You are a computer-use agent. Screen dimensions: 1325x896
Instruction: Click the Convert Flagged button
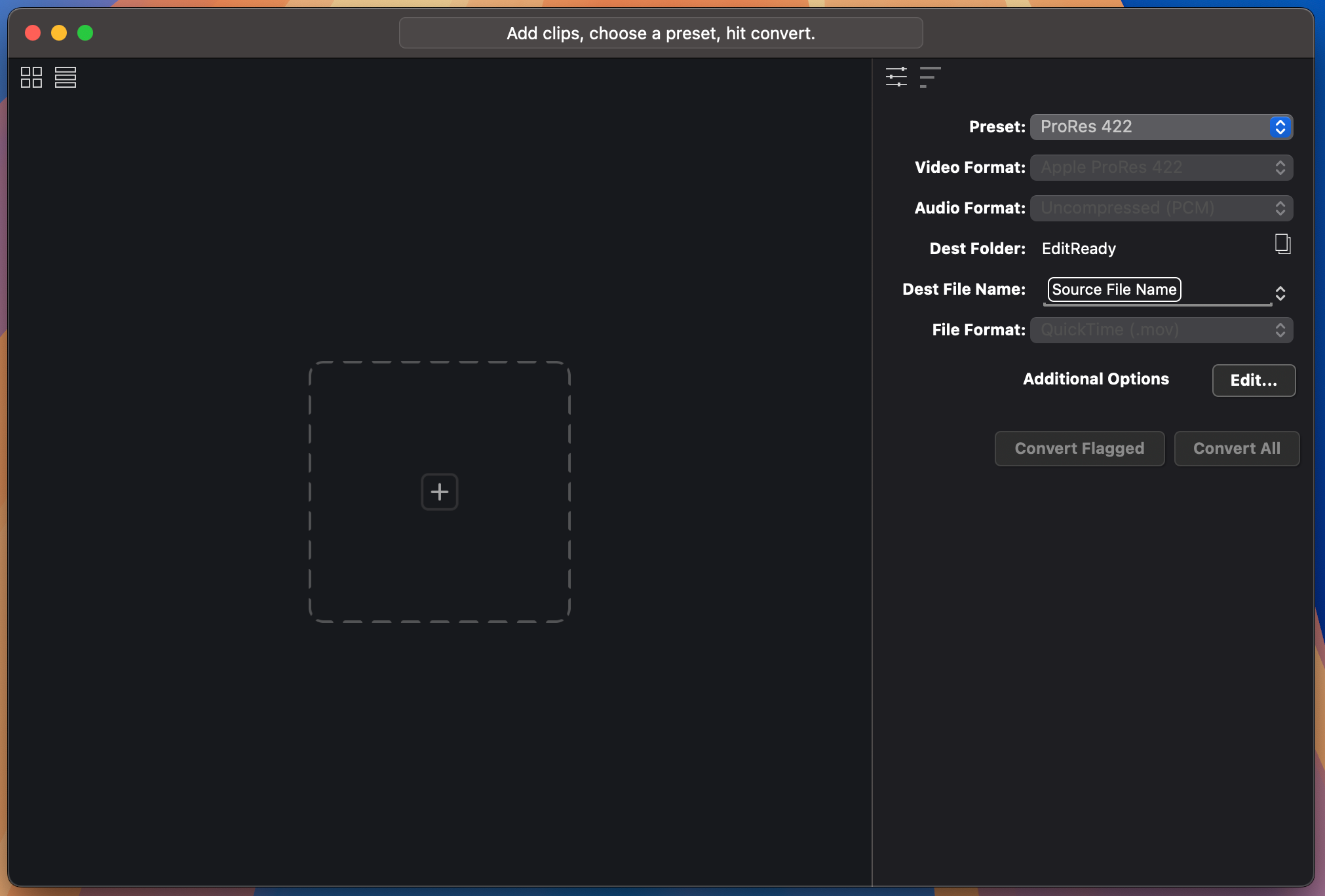(x=1079, y=448)
